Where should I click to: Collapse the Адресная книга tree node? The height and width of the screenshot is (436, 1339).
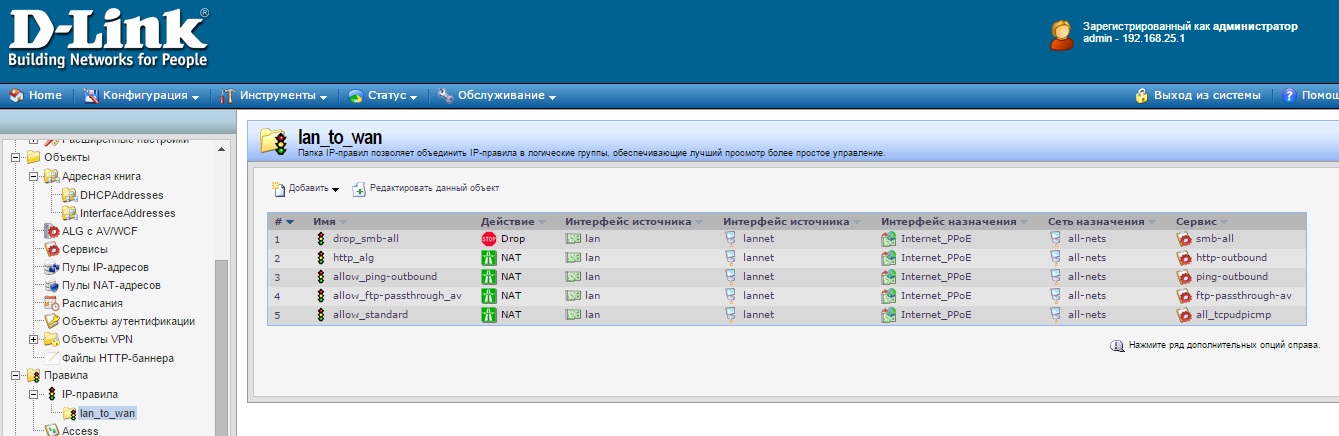(33, 176)
